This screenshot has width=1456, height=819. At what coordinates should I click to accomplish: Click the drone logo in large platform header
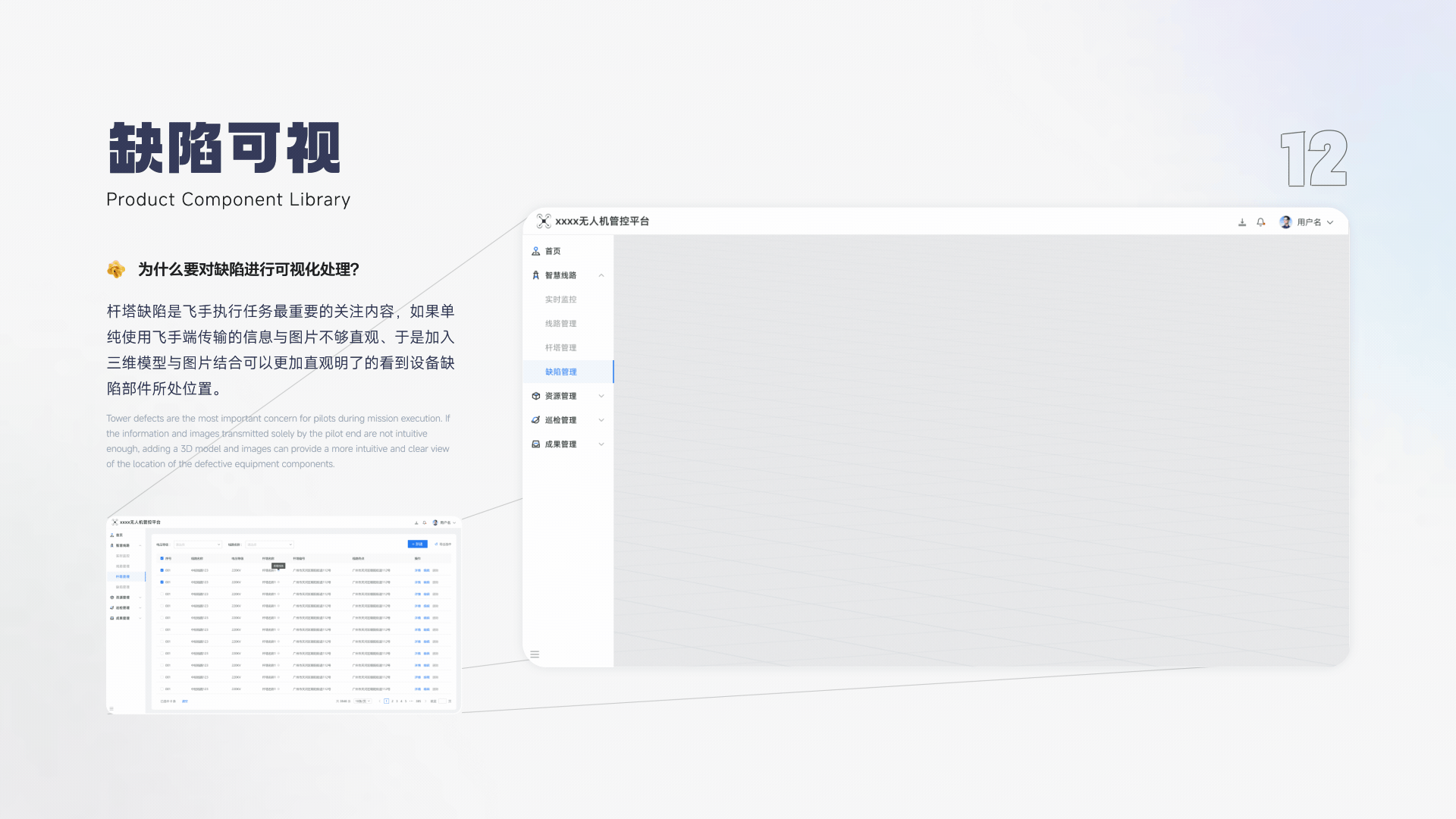point(544,221)
